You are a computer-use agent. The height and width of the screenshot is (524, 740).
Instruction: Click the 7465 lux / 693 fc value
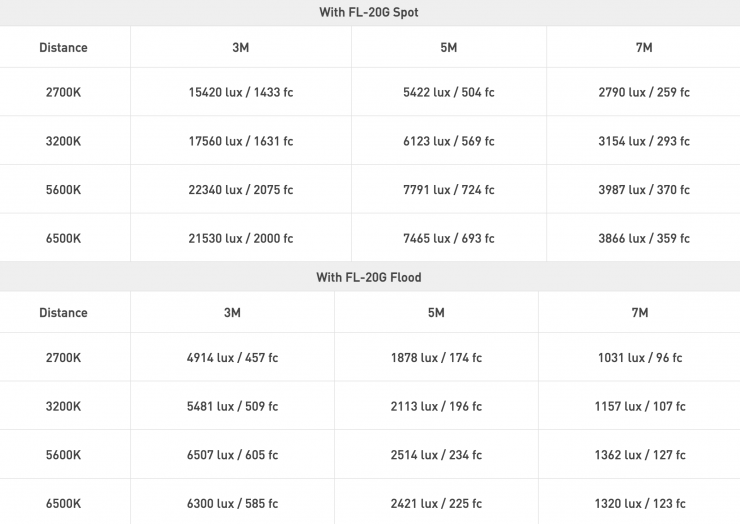(x=448, y=238)
